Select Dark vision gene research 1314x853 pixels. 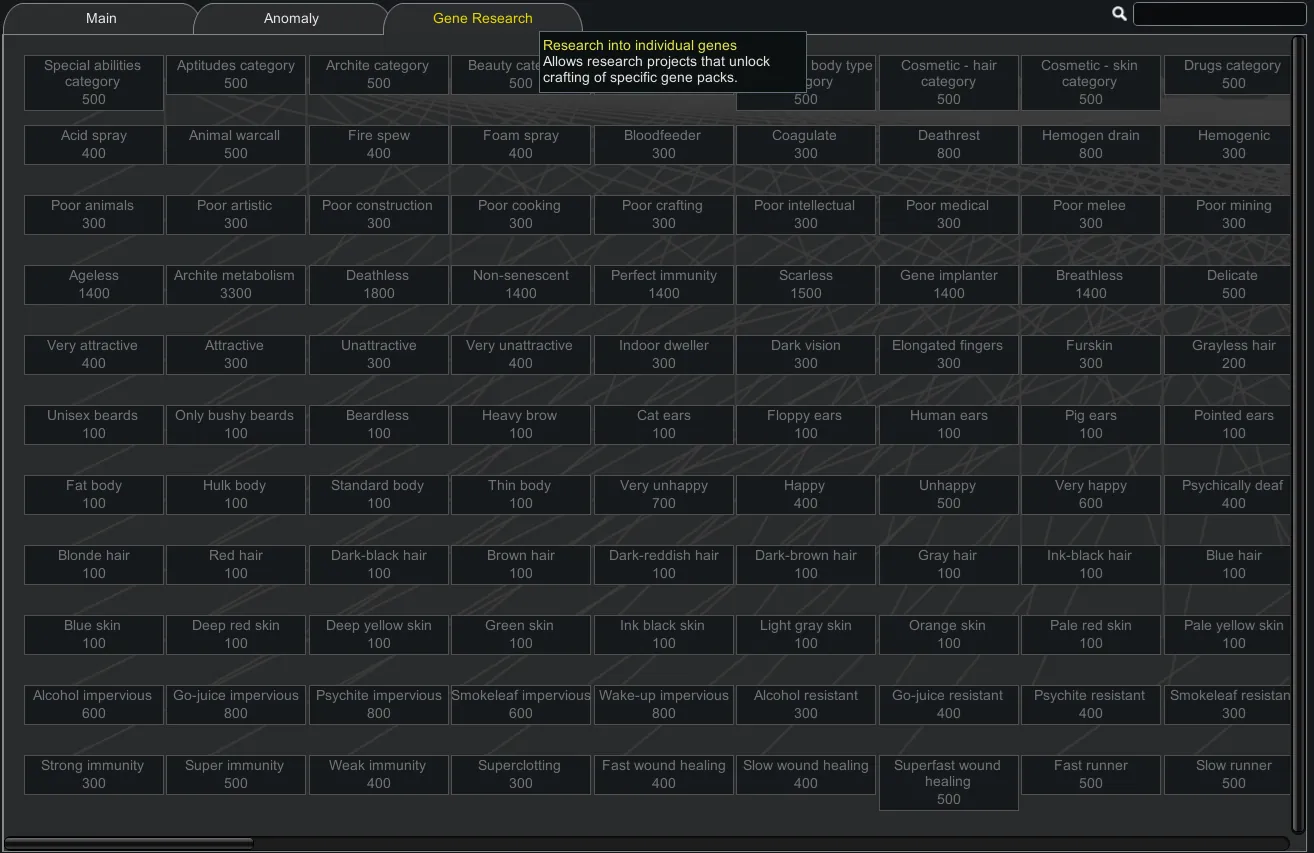(x=806, y=354)
